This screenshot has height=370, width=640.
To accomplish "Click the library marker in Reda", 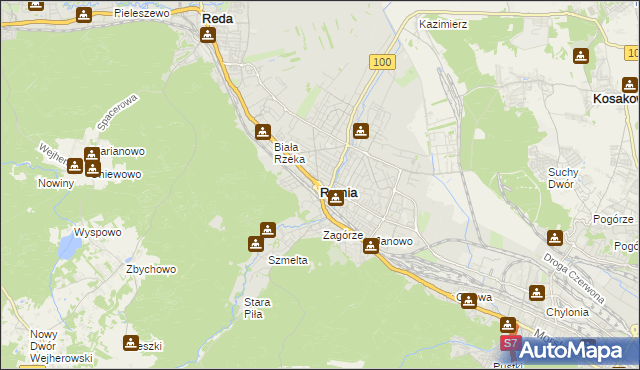I will pyautogui.click(x=208, y=35).
